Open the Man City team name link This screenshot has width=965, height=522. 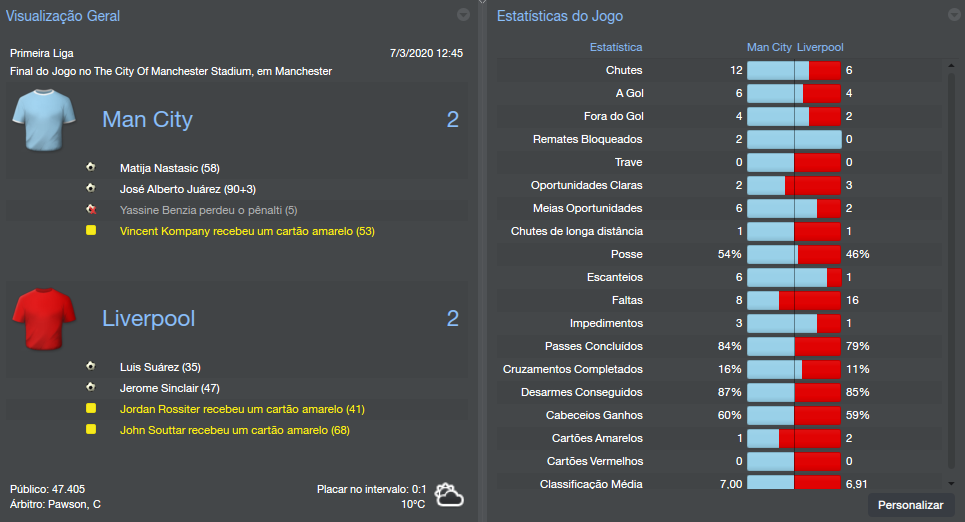click(147, 120)
